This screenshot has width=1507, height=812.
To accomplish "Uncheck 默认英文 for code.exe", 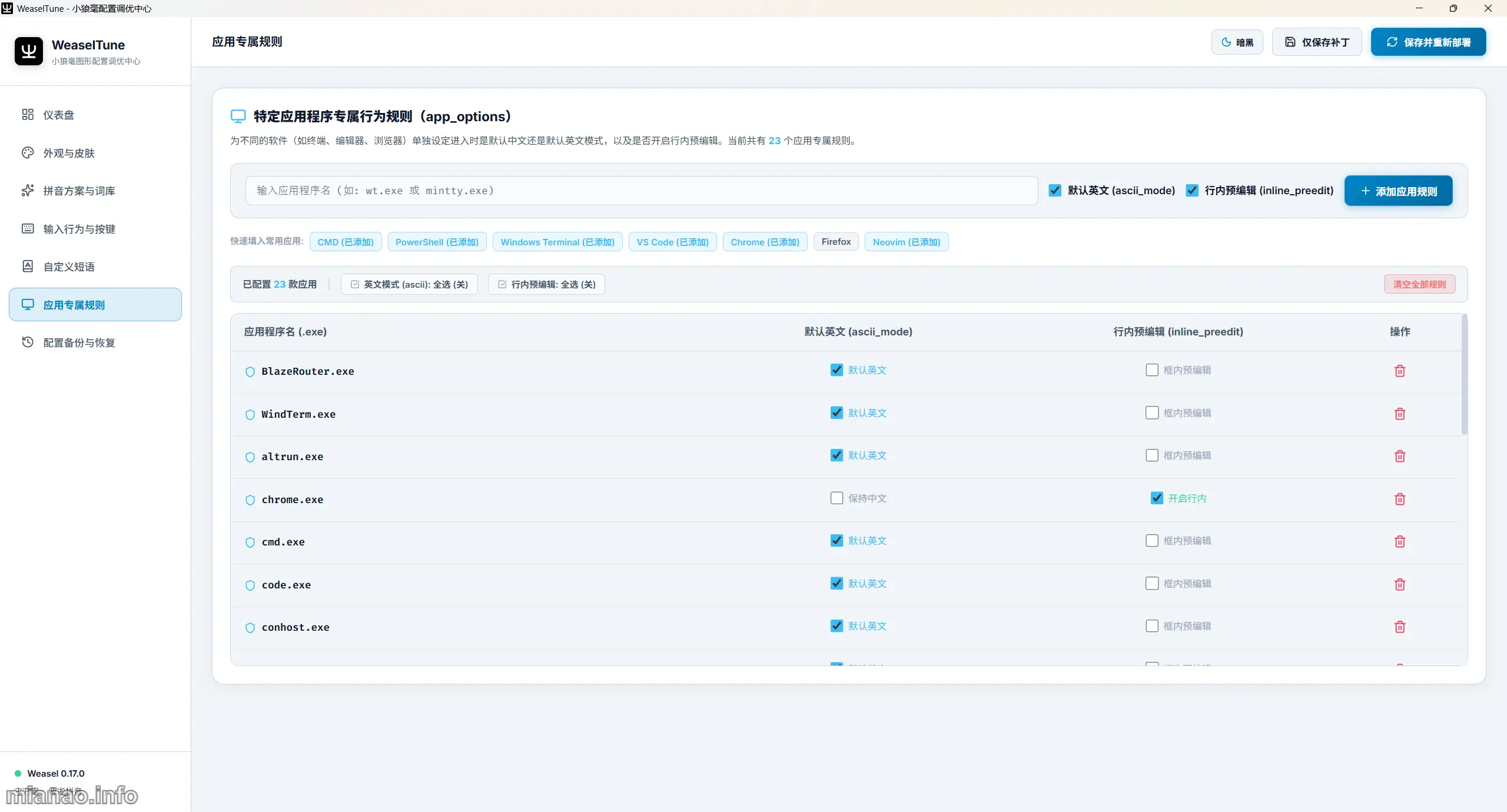I will [x=837, y=583].
